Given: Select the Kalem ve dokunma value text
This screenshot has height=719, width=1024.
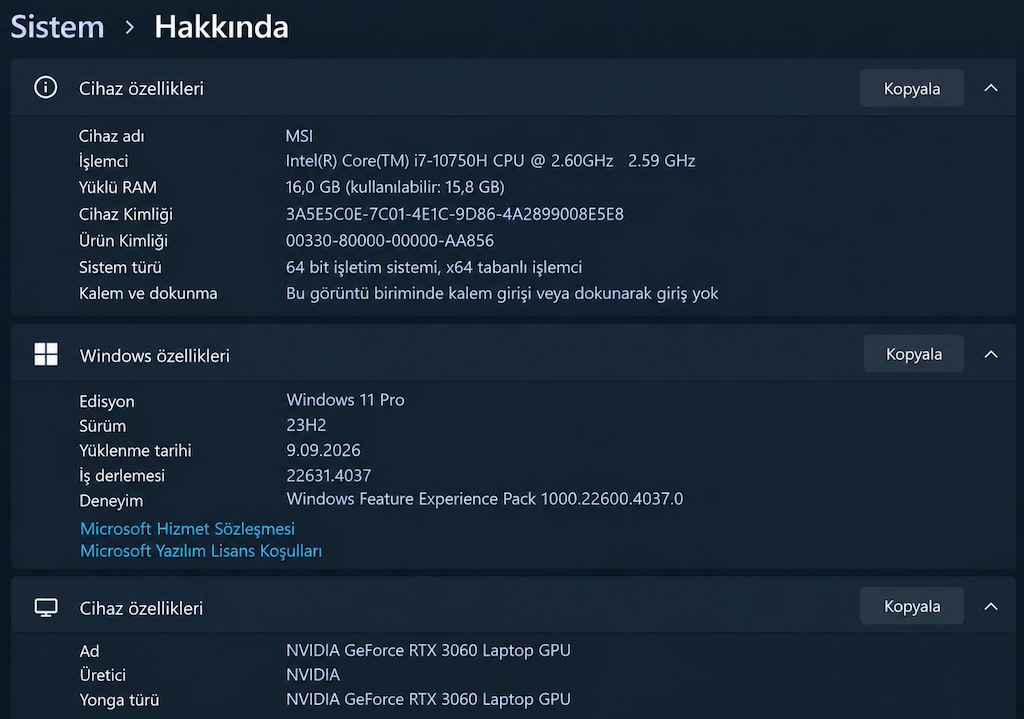Looking at the screenshot, I should [x=502, y=293].
